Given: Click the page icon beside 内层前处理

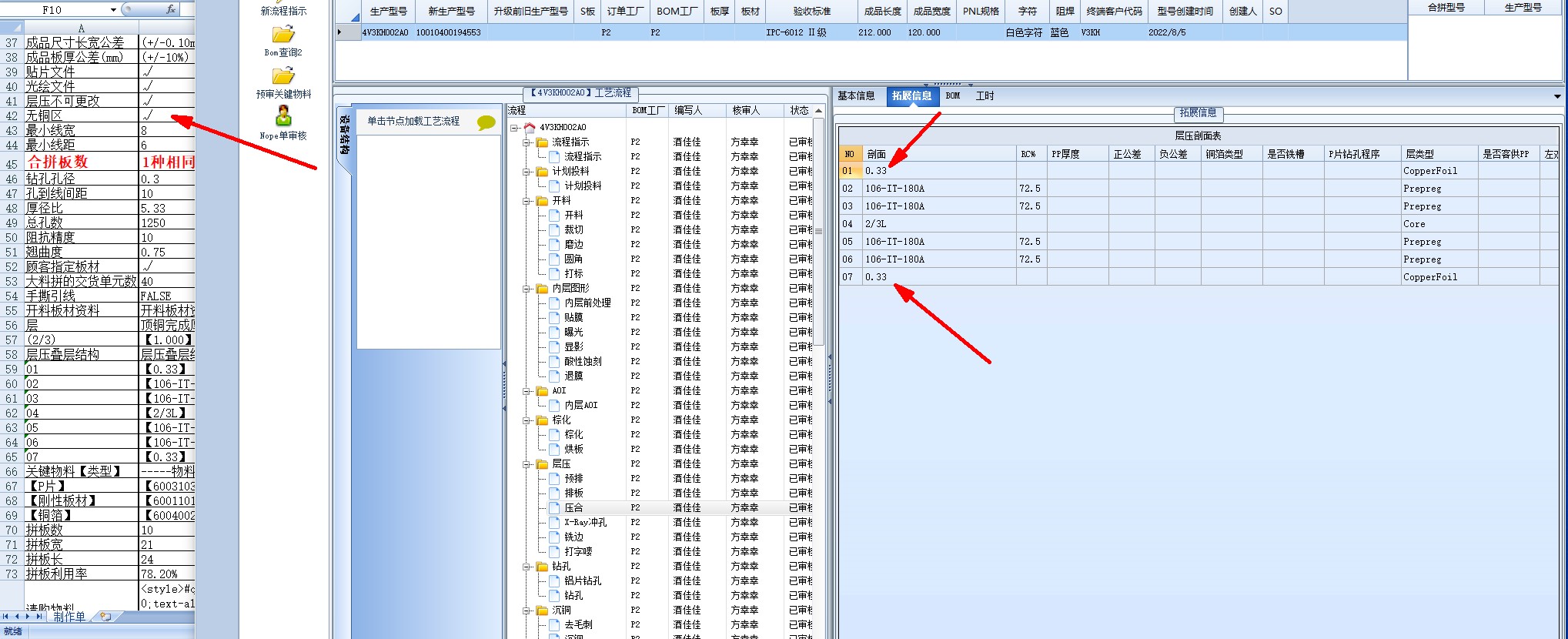Looking at the screenshot, I should click(x=555, y=303).
